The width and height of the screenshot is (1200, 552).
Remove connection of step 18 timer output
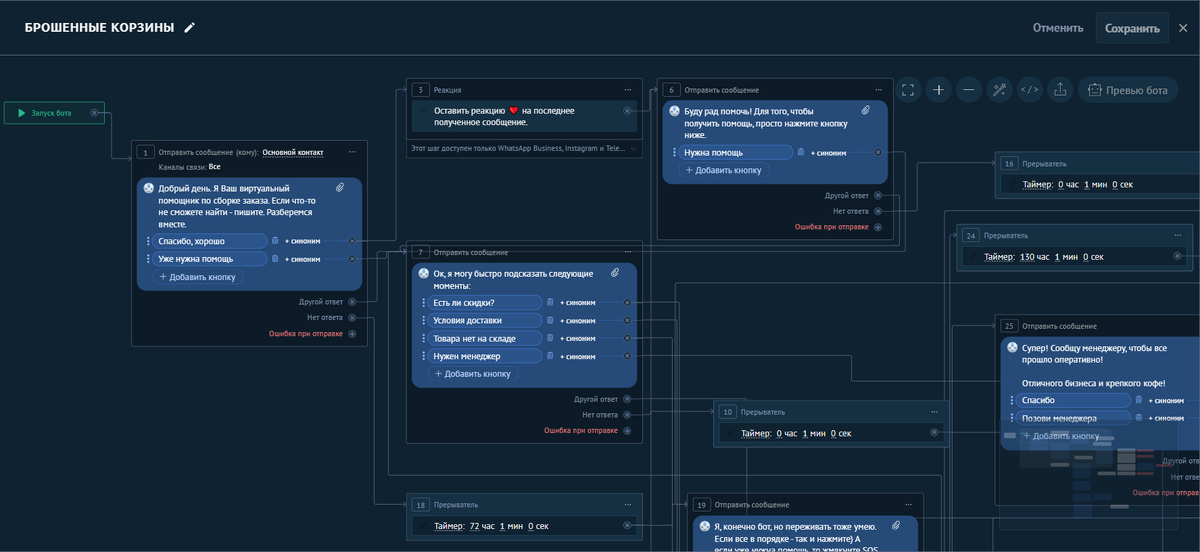[627, 525]
